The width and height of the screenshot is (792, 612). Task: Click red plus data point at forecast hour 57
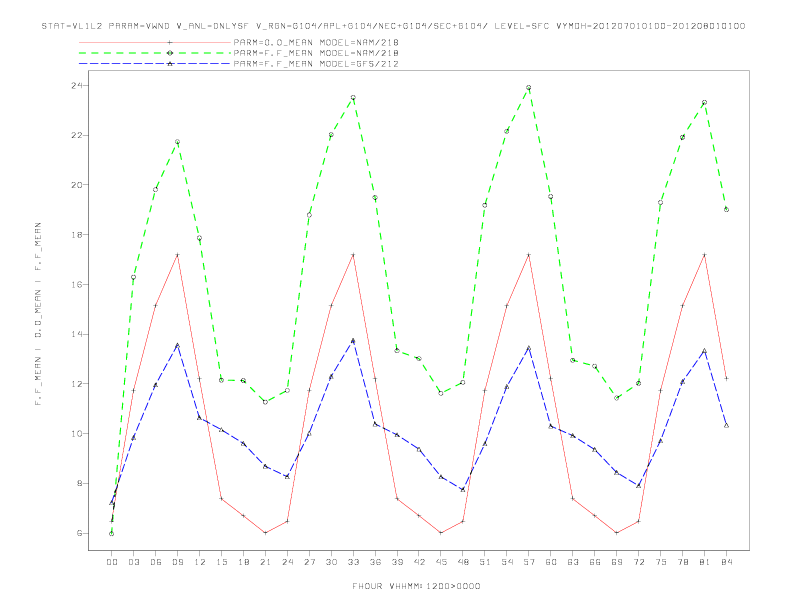tap(529, 255)
